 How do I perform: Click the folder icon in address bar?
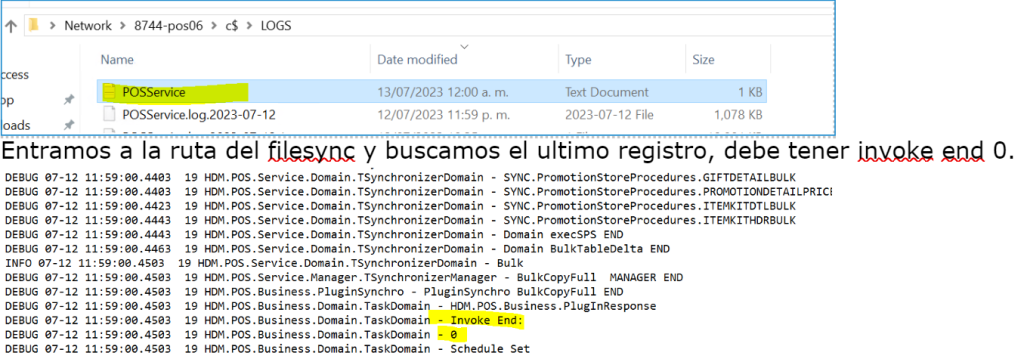point(35,26)
